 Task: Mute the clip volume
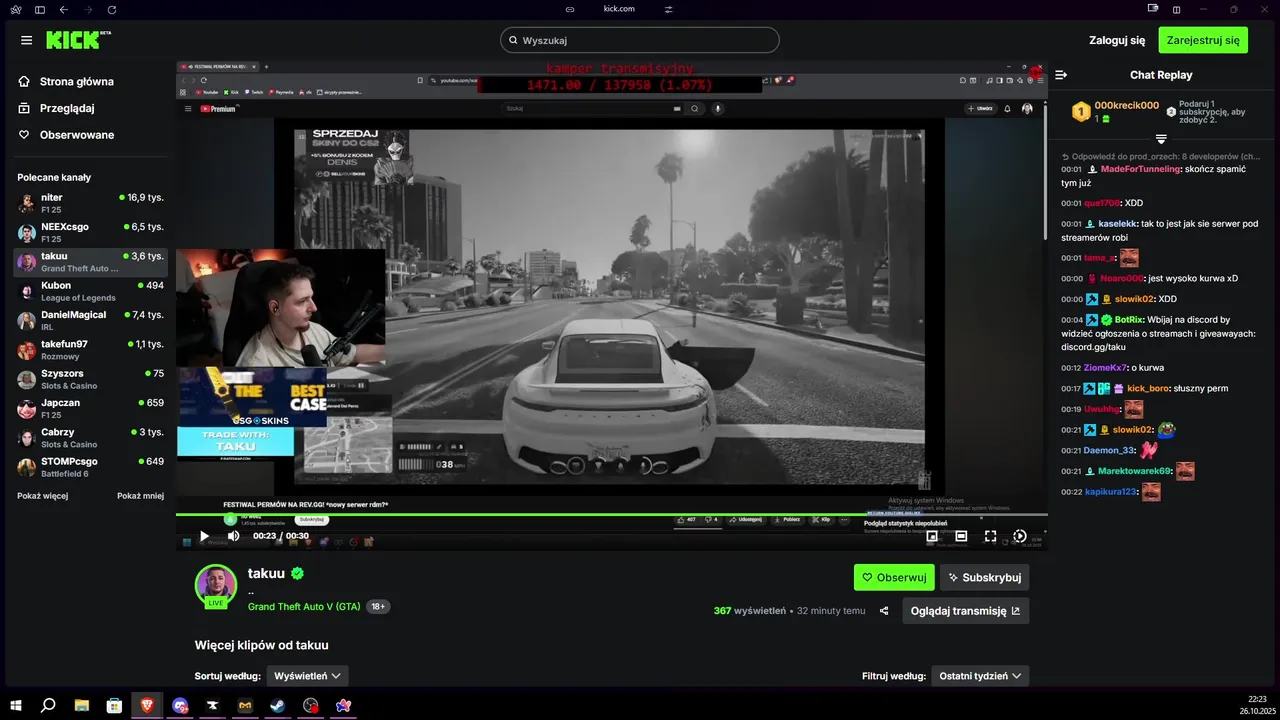click(233, 536)
